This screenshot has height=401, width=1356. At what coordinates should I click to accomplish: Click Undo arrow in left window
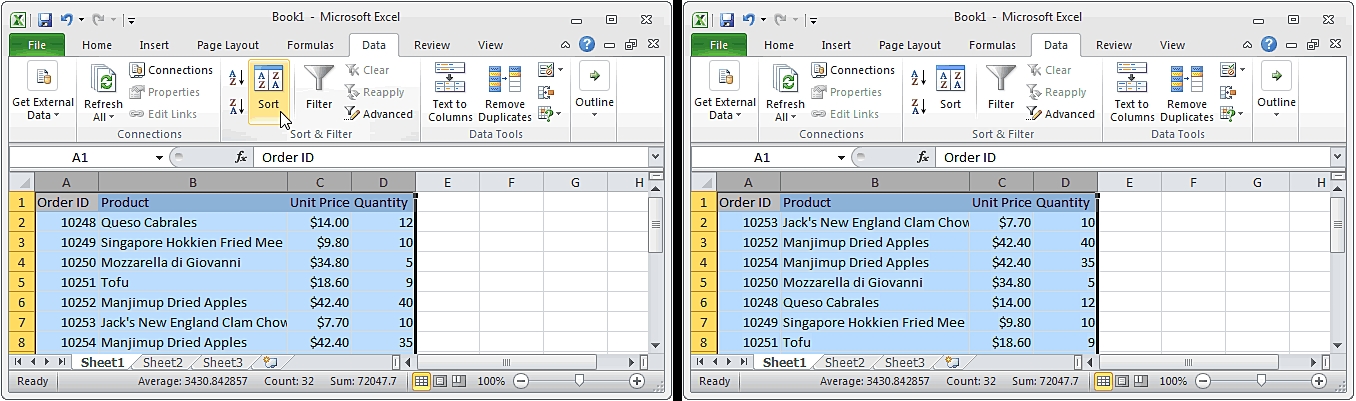pyautogui.click(x=67, y=18)
